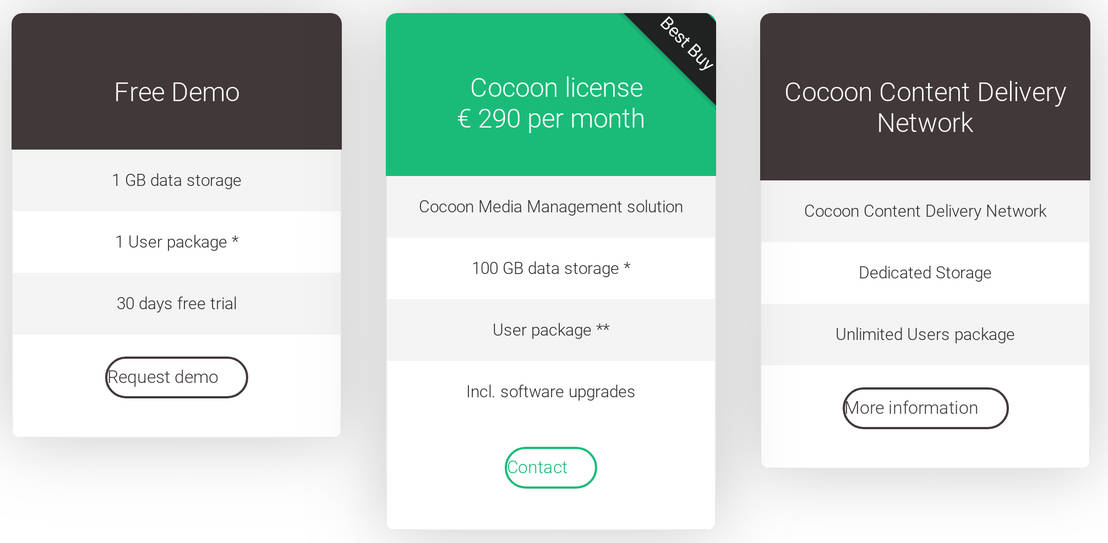Click the Cocoon Content Delivery Network feature row below the header
Screen dimensions: 1108x543
coord(925,211)
